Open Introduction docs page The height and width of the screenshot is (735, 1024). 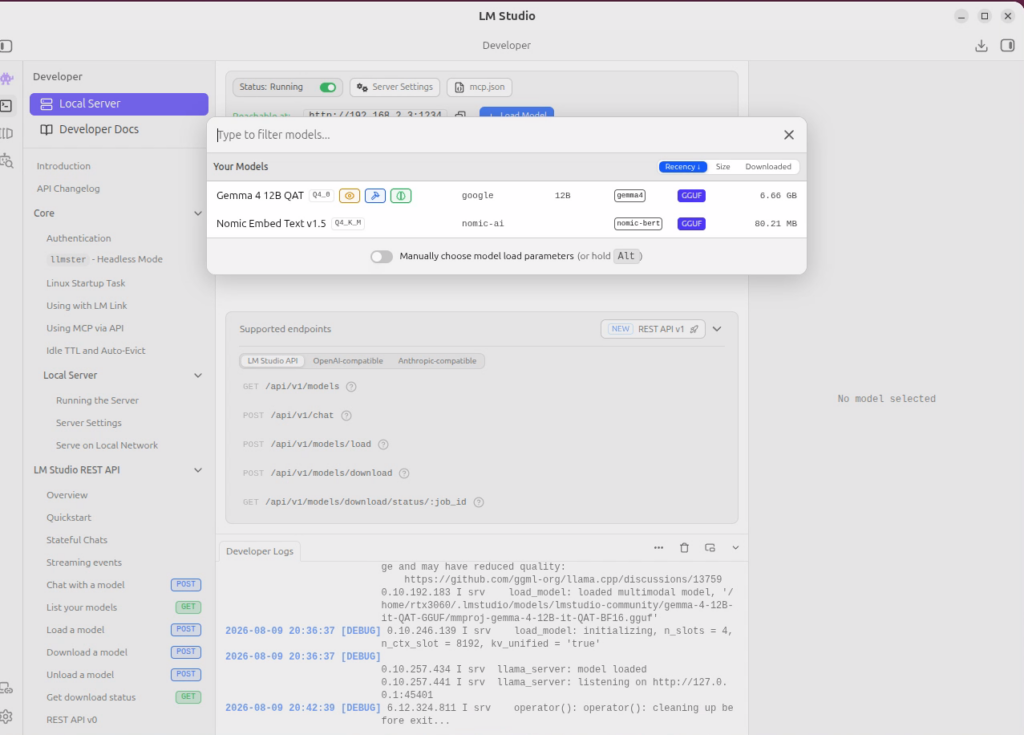coord(63,166)
